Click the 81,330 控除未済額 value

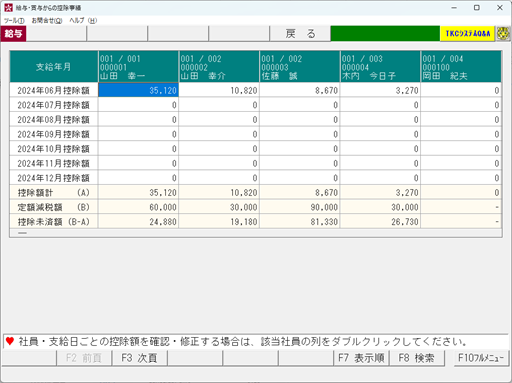pyautogui.click(x=300, y=222)
